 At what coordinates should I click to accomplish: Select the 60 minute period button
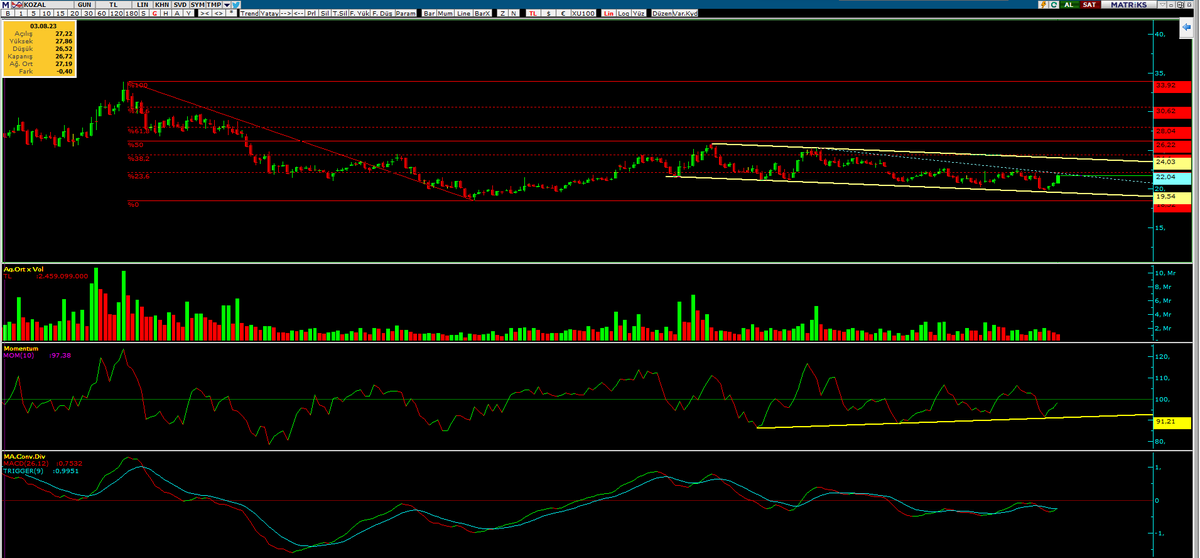(102, 13)
